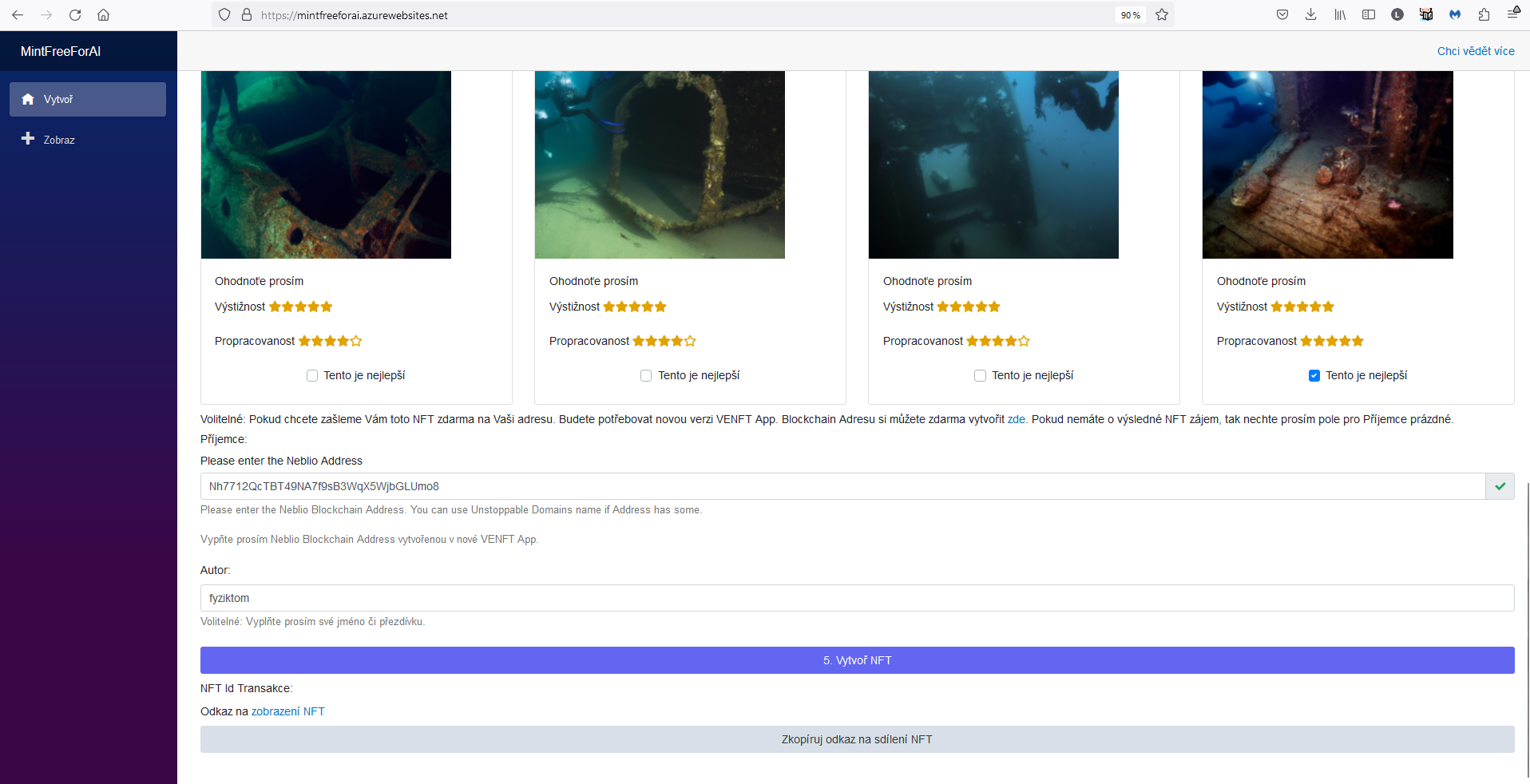Click the green checkmark address validation icon
This screenshot has width=1530, height=784.
click(1500, 486)
